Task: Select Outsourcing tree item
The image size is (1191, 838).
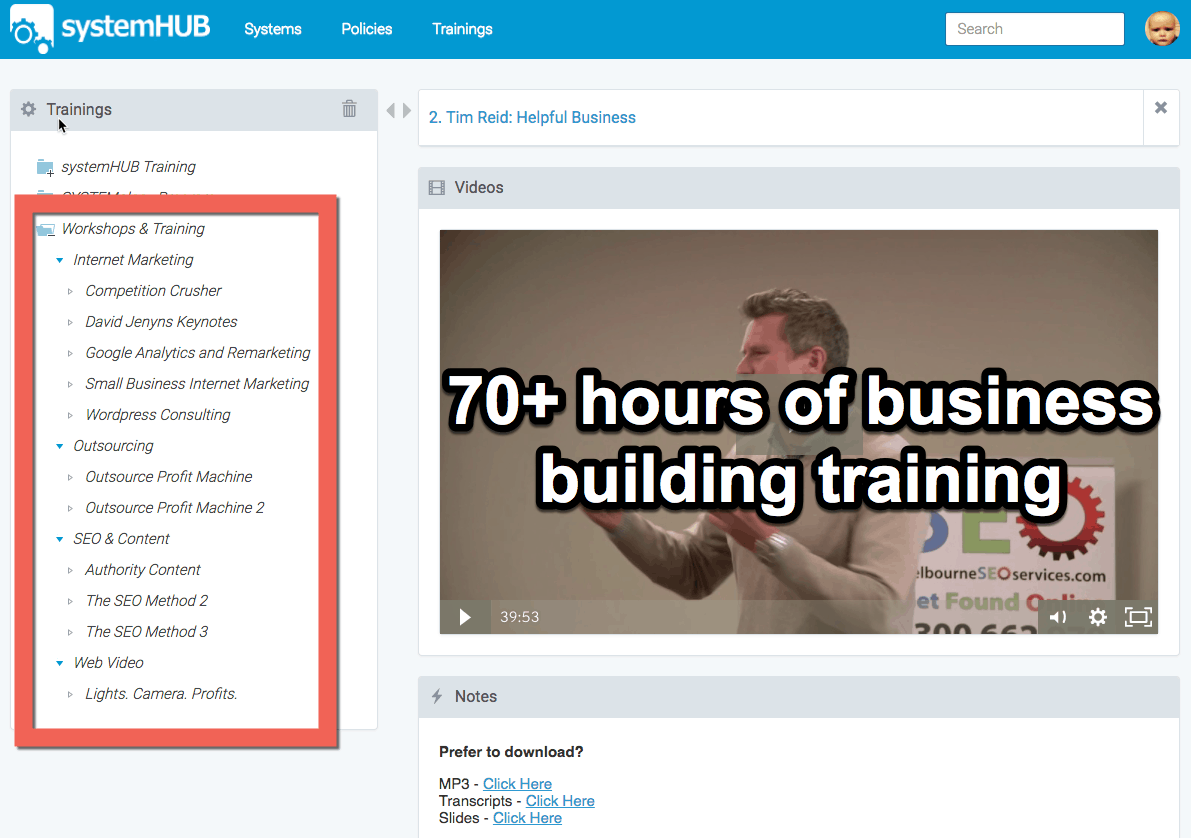Action: tap(113, 446)
